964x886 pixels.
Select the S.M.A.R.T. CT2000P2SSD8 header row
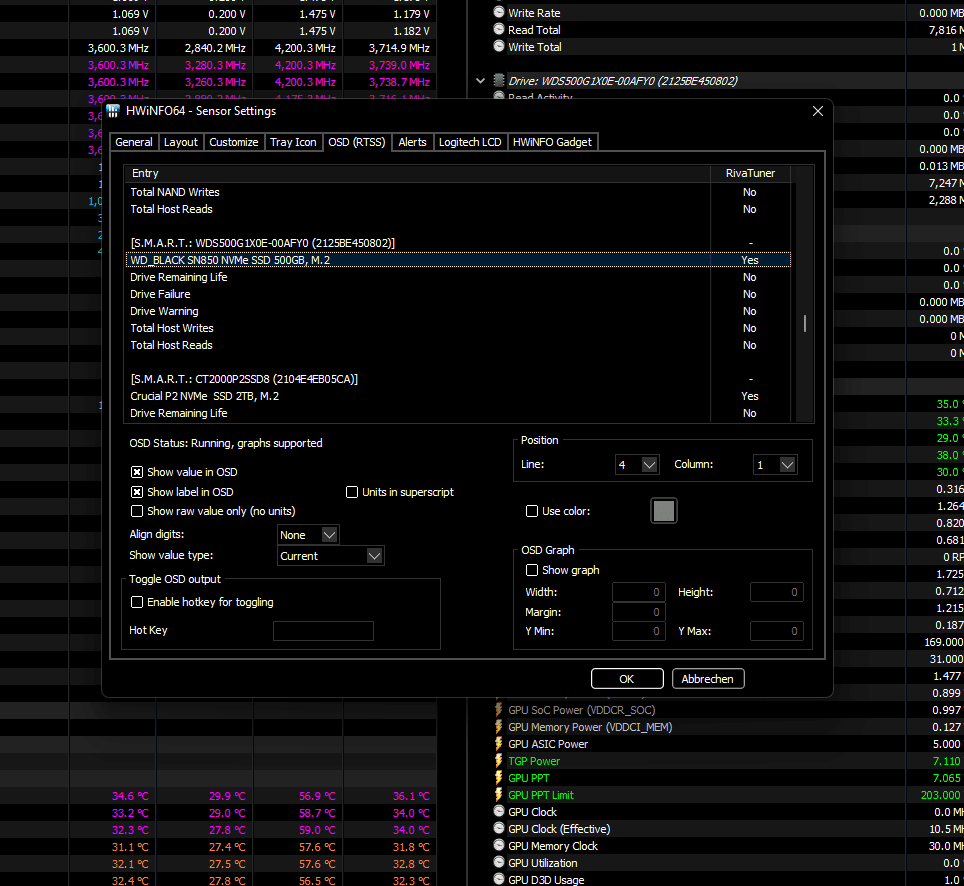pos(458,379)
